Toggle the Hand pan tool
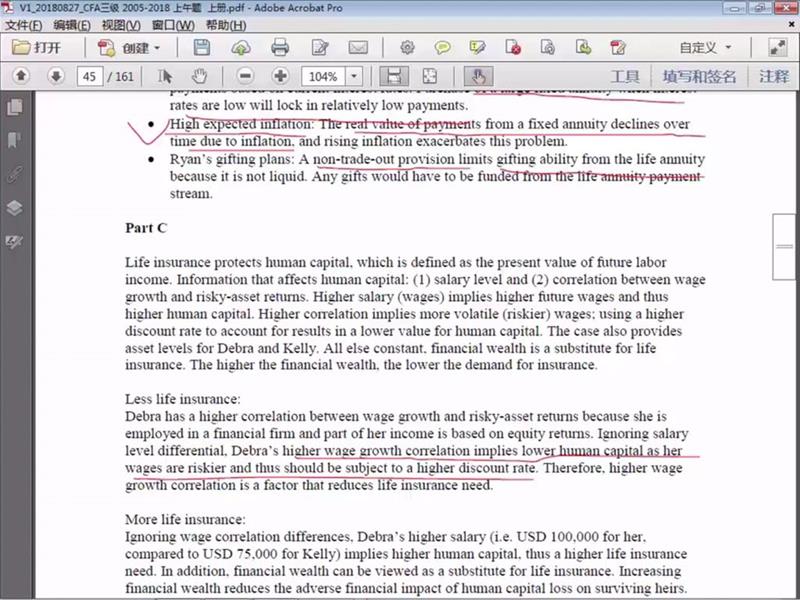800x600 pixels. 199,76
